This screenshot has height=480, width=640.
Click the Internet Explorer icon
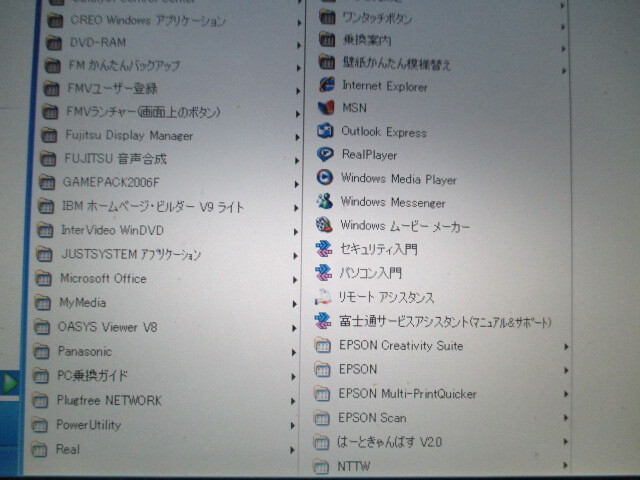pyautogui.click(x=327, y=85)
